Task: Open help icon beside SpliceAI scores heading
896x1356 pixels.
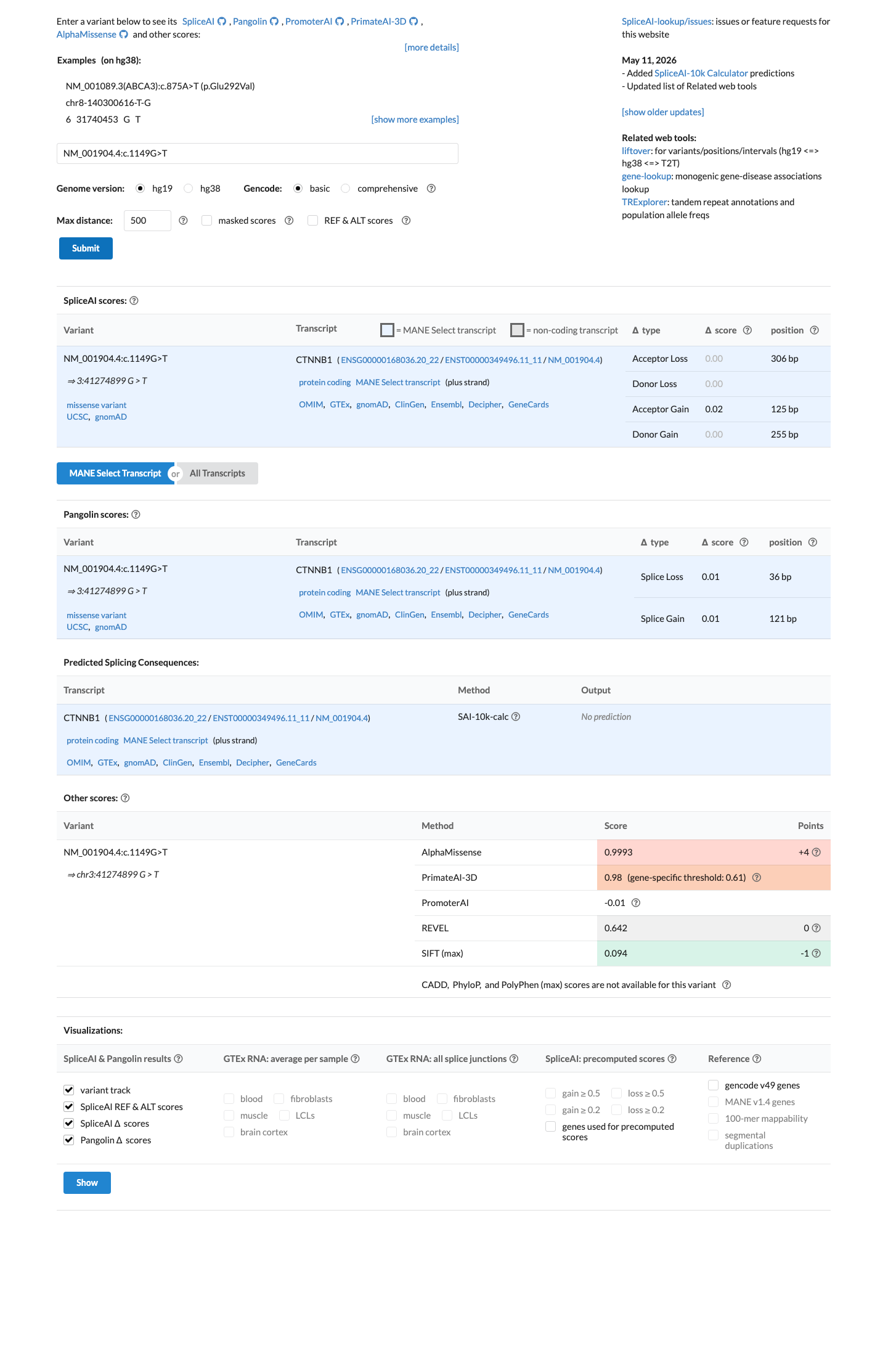Action: click(134, 301)
